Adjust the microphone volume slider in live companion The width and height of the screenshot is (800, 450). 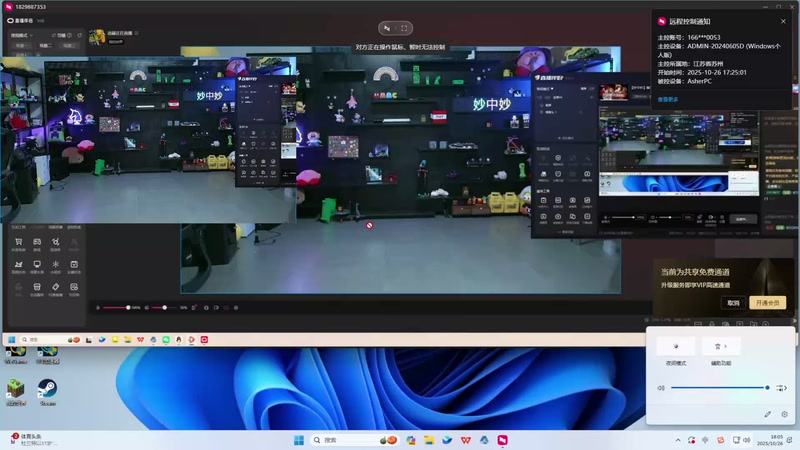(116, 308)
